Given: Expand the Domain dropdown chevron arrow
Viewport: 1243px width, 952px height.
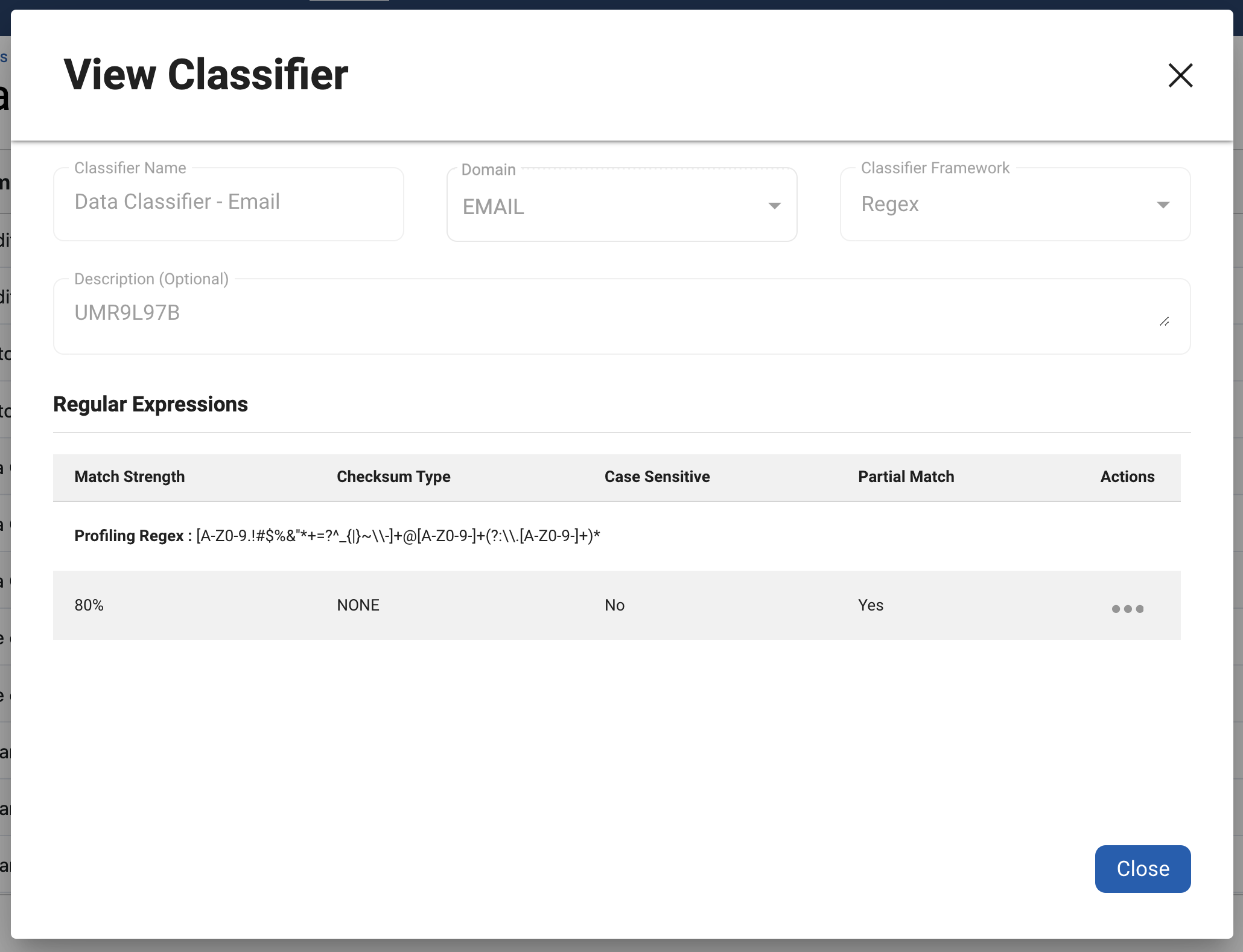Looking at the screenshot, I should tap(775, 206).
